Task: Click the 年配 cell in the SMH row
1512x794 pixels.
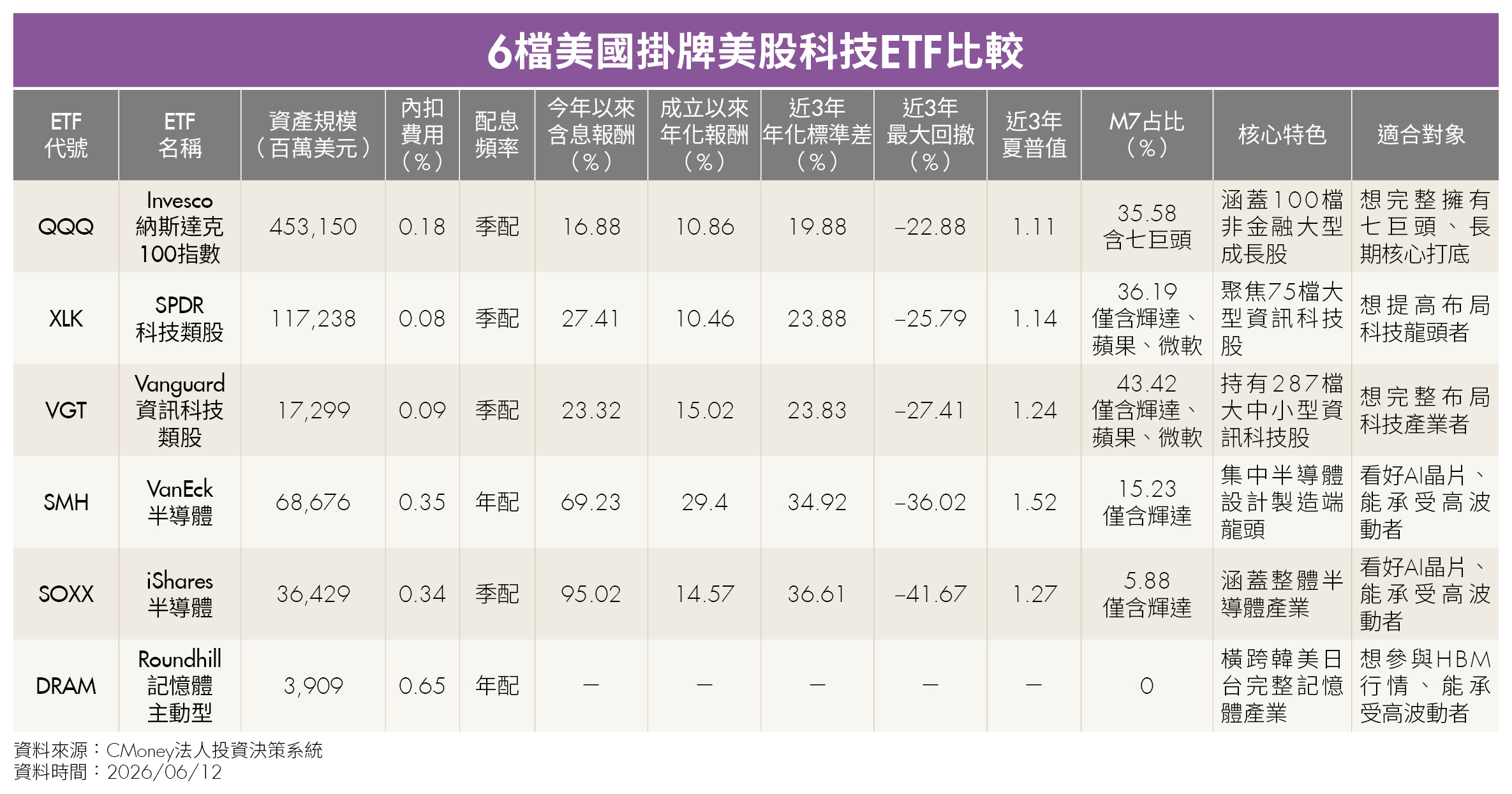Action: point(496,502)
